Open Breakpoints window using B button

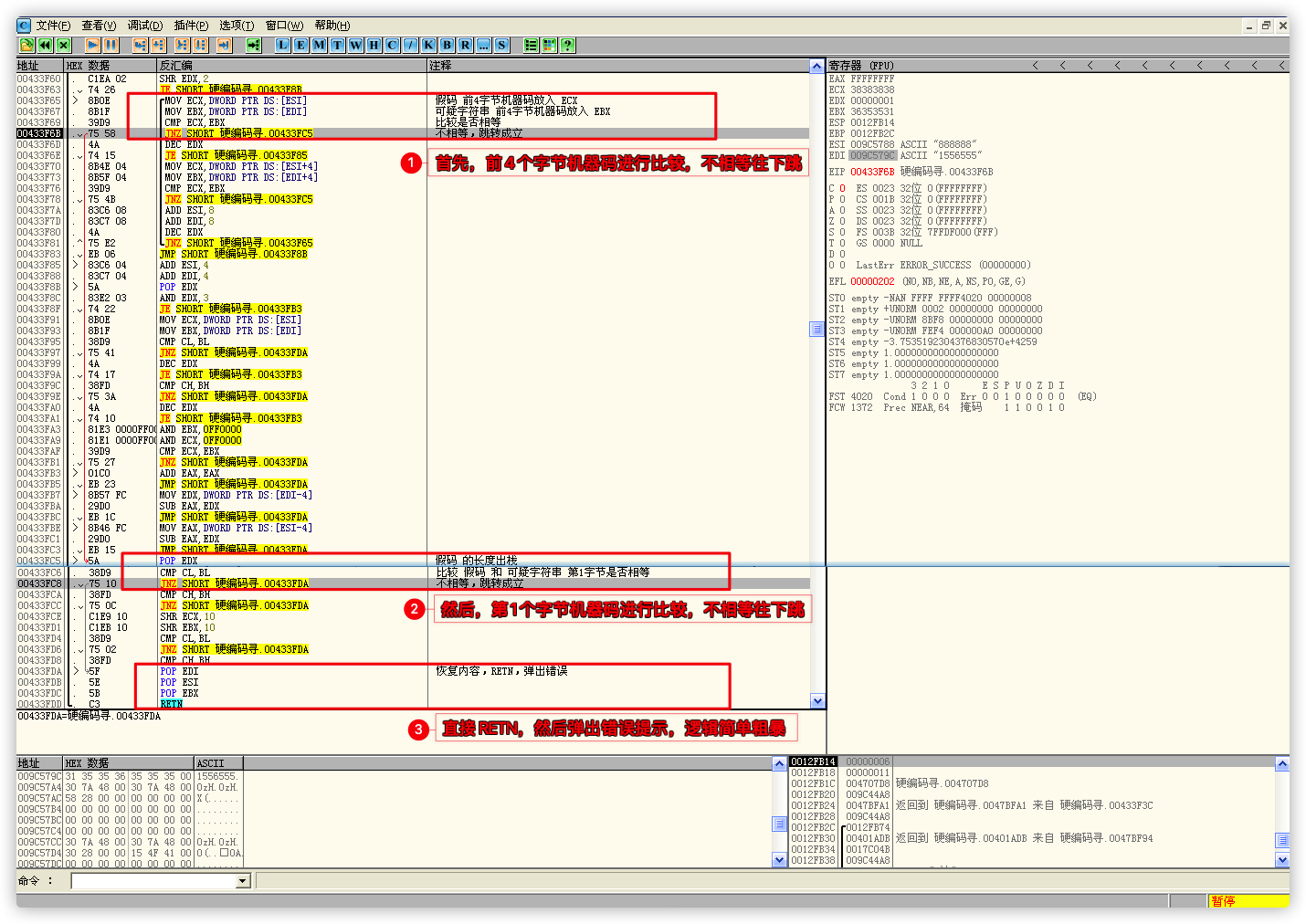447,45
